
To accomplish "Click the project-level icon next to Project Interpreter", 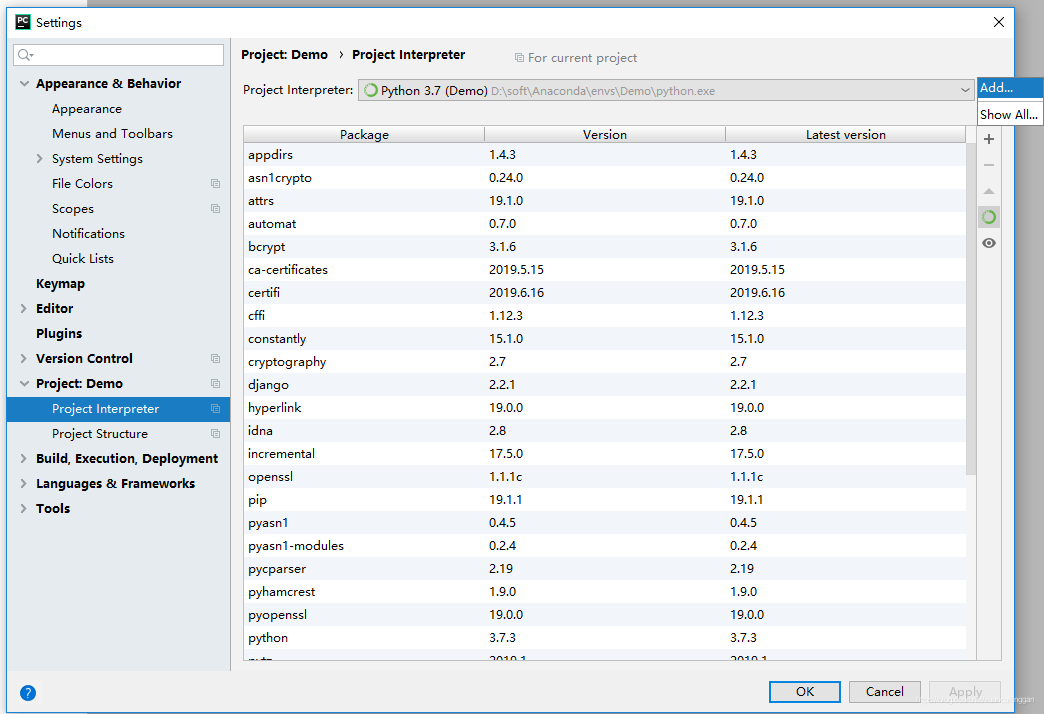I will (215, 409).
